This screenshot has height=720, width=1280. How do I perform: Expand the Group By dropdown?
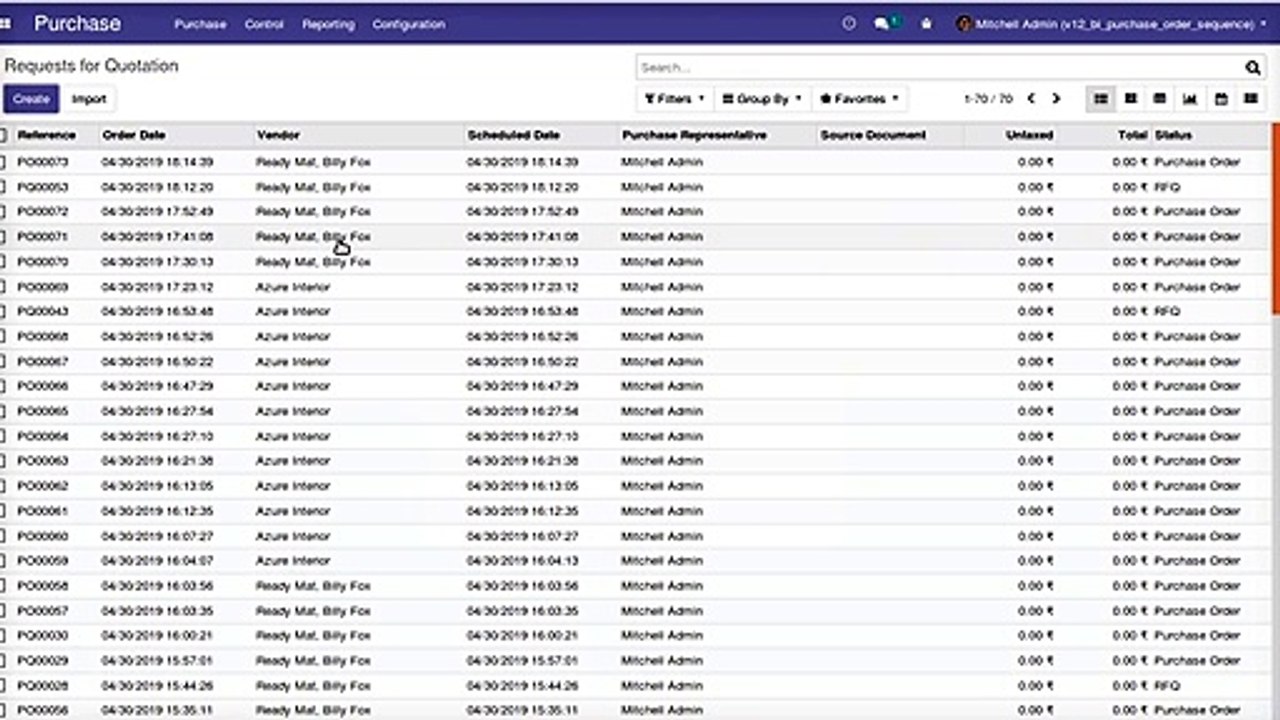[x=762, y=99]
